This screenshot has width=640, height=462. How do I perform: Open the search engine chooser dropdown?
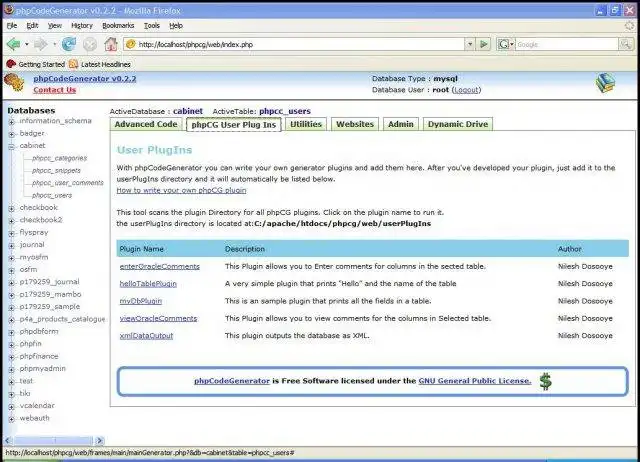point(511,44)
